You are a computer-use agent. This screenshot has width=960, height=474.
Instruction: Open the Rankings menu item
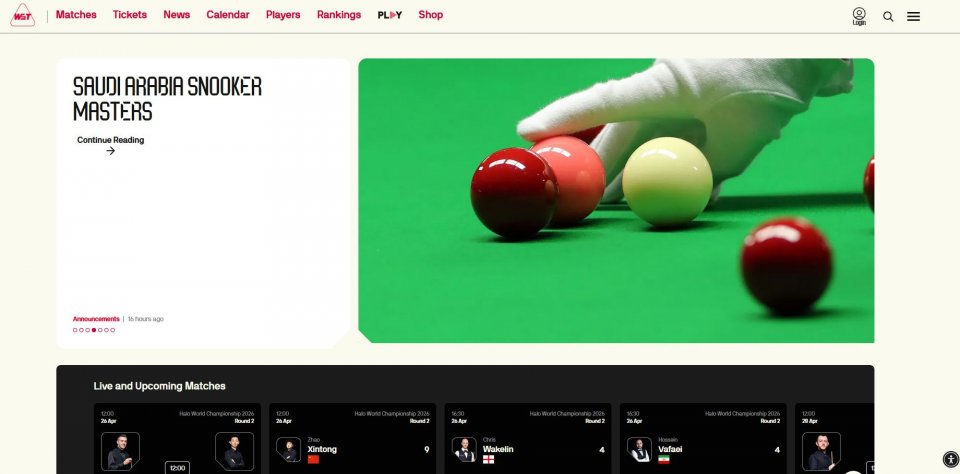coord(339,15)
